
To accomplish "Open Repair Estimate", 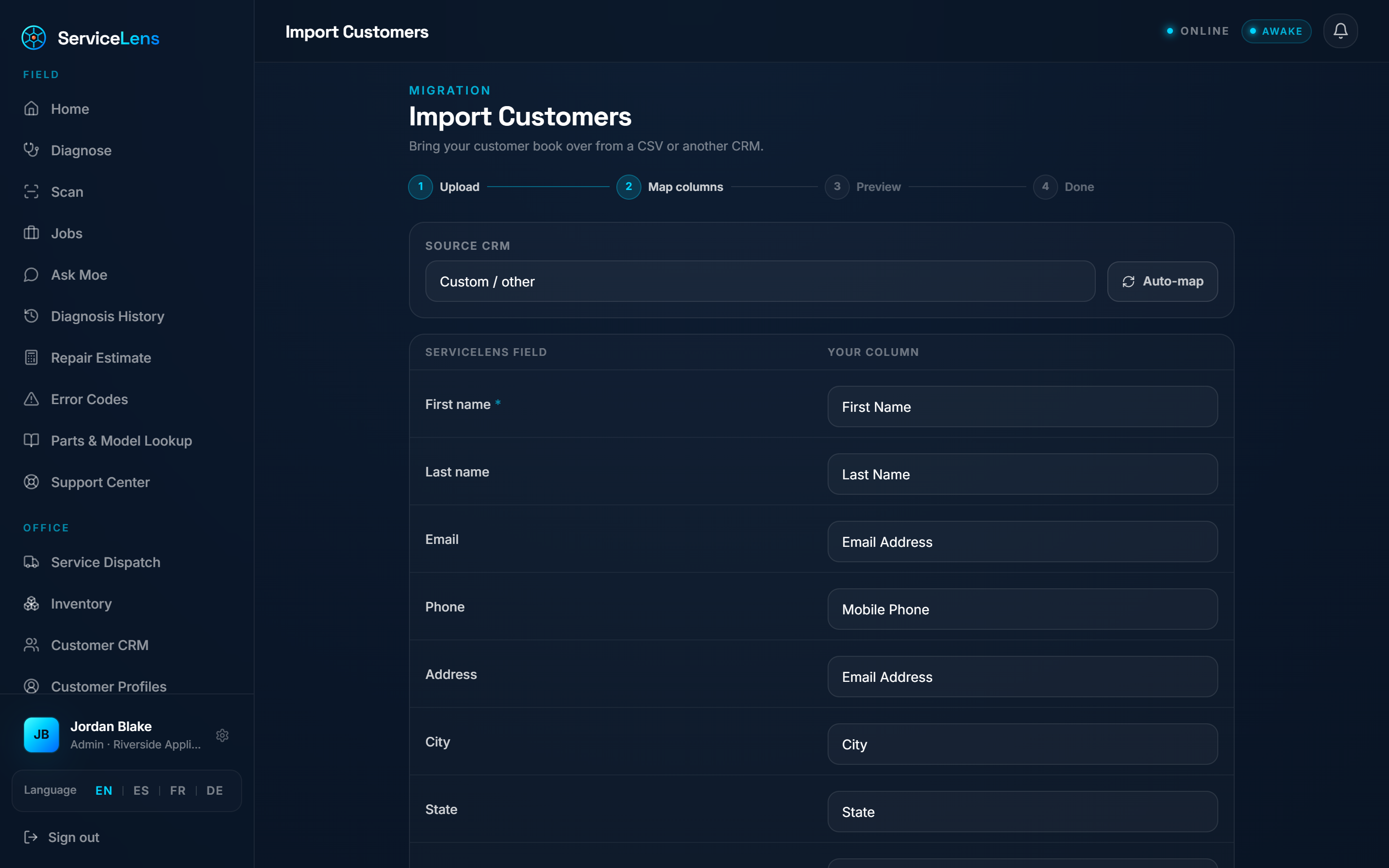I will point(127,358).
